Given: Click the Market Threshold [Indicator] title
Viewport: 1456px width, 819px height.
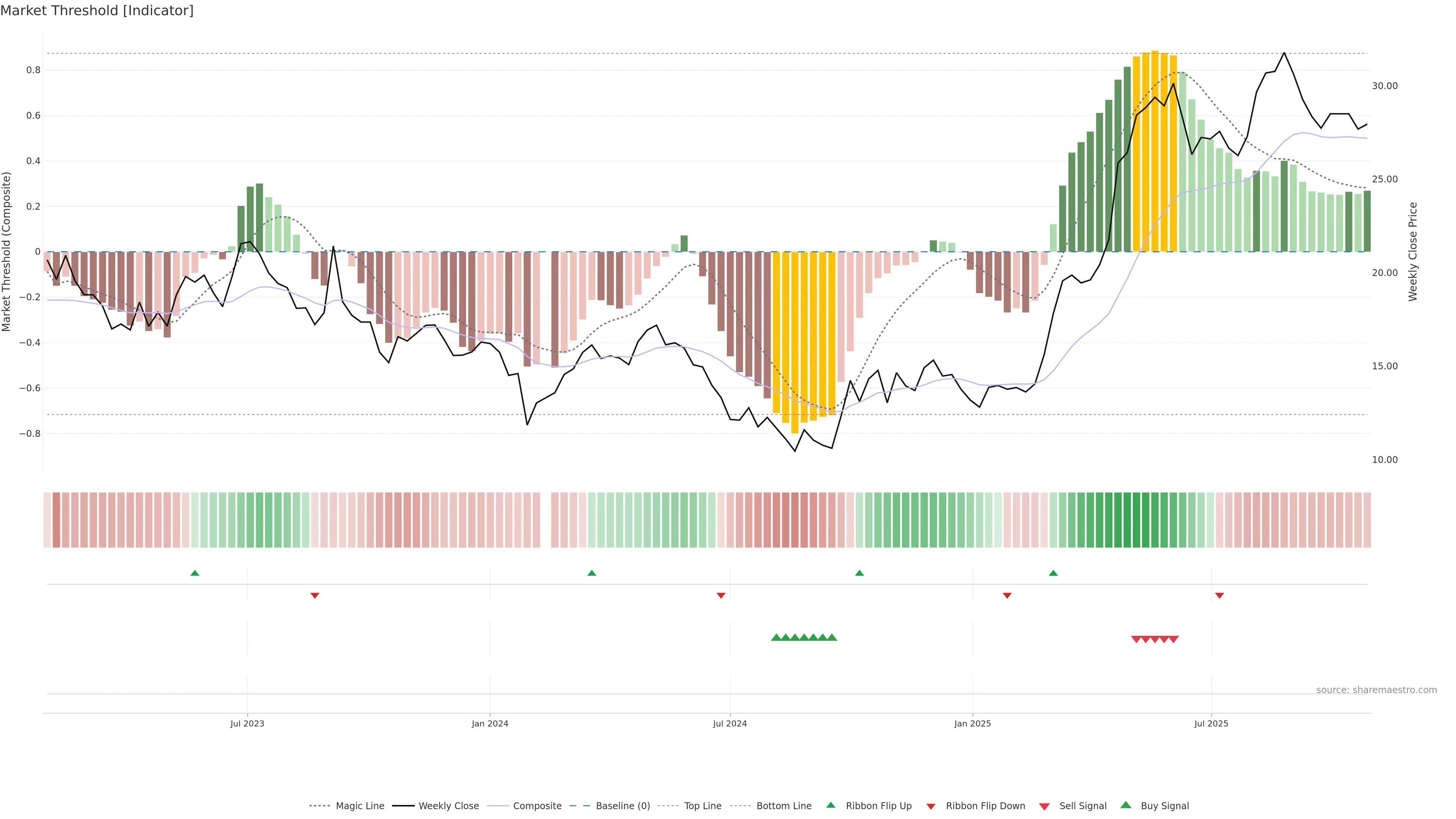Looking at the screenshot, I should tap(97, 11).
